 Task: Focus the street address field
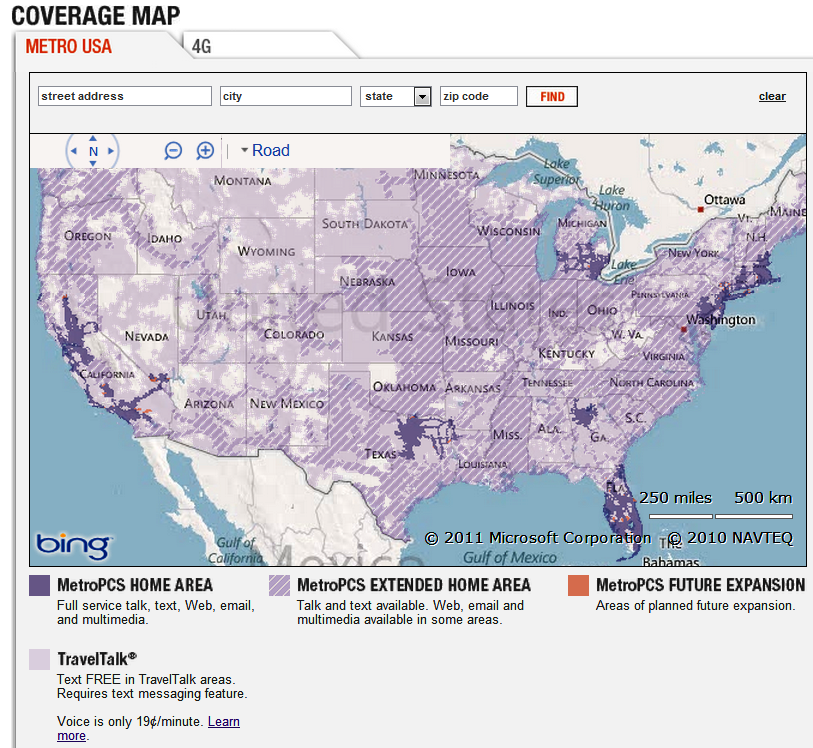click(125, 96)
